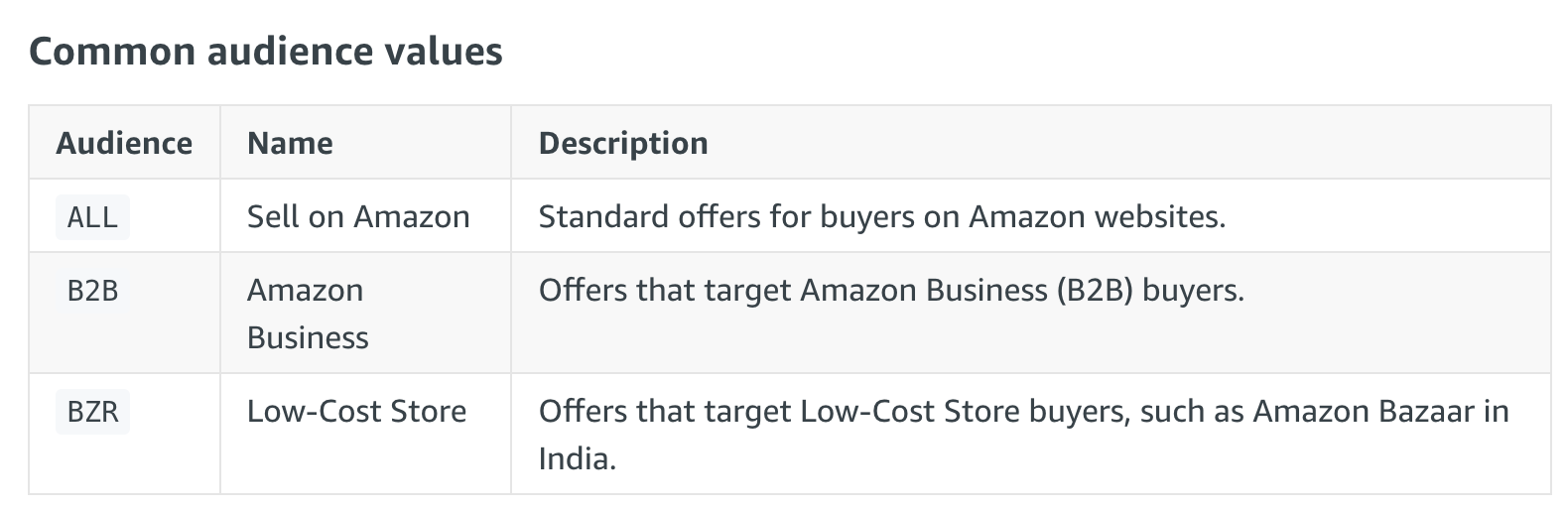Click the Common audience values heading
The image size is (1568, 512).
click(x=265, y=51)
